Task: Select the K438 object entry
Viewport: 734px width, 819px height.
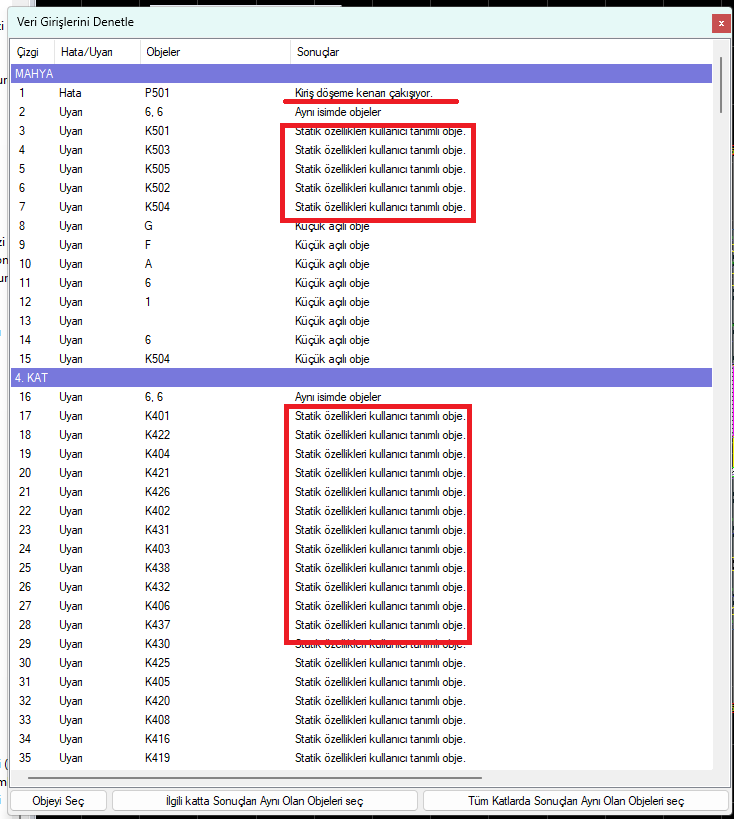Action: [157, 568]
